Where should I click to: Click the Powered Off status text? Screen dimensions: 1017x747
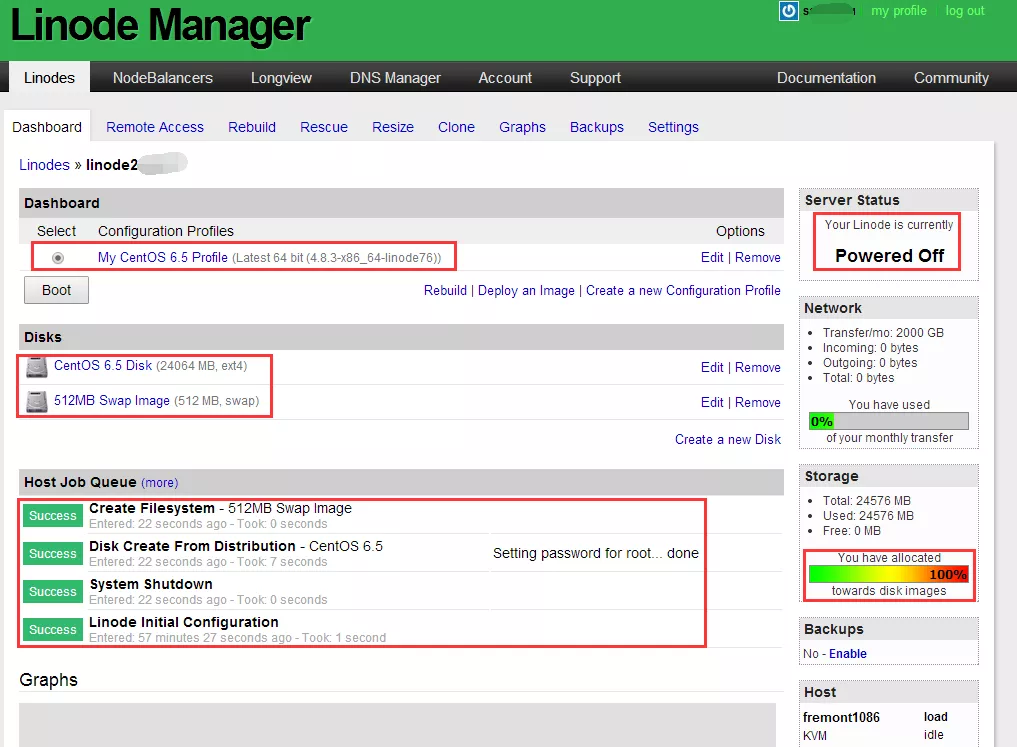[x=889, y=256]
